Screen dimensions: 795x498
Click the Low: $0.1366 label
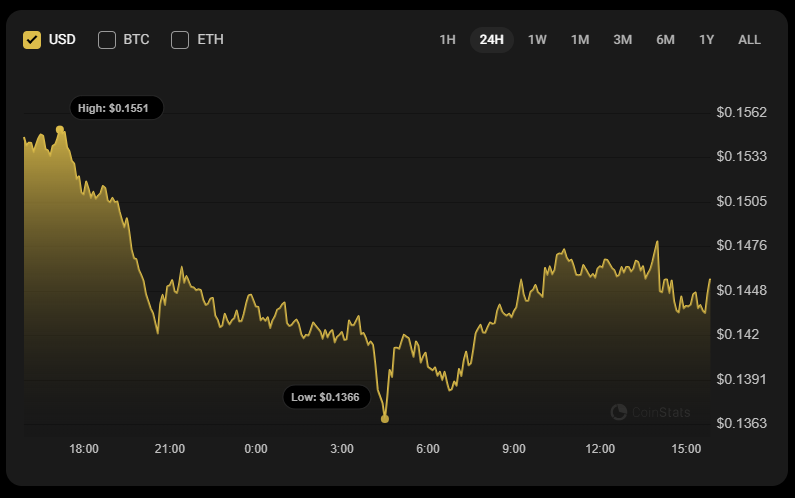tap(327, 397)
